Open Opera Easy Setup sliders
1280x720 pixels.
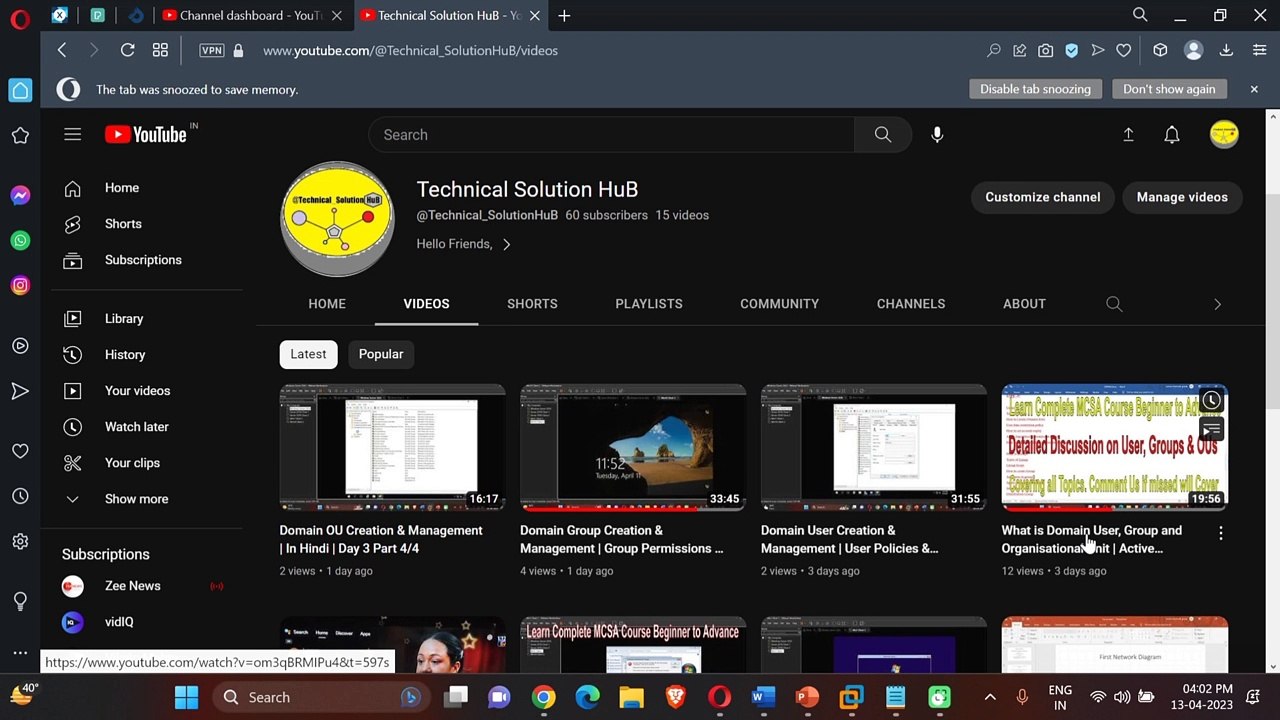pyautogui.click(x=1259, y=50)
